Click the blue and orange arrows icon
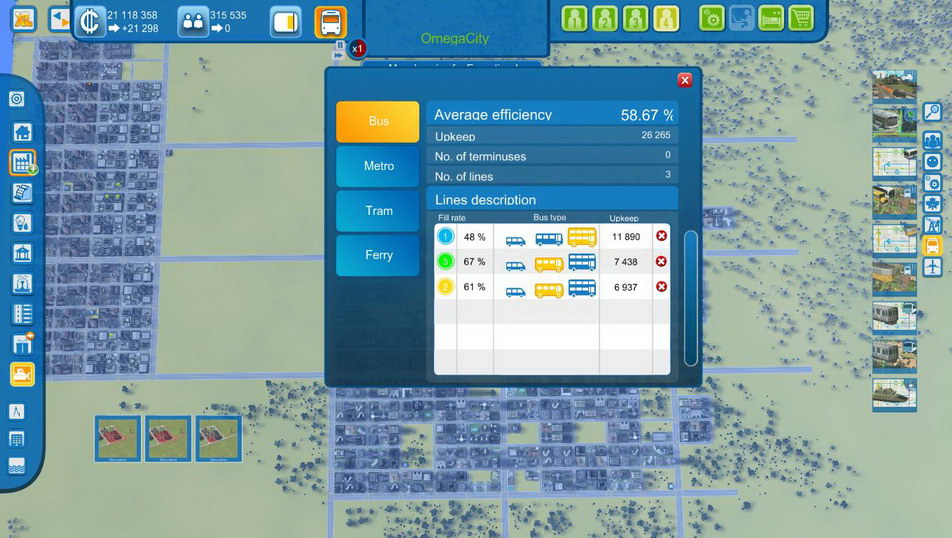The image size is (952, 538). point(60,19)
